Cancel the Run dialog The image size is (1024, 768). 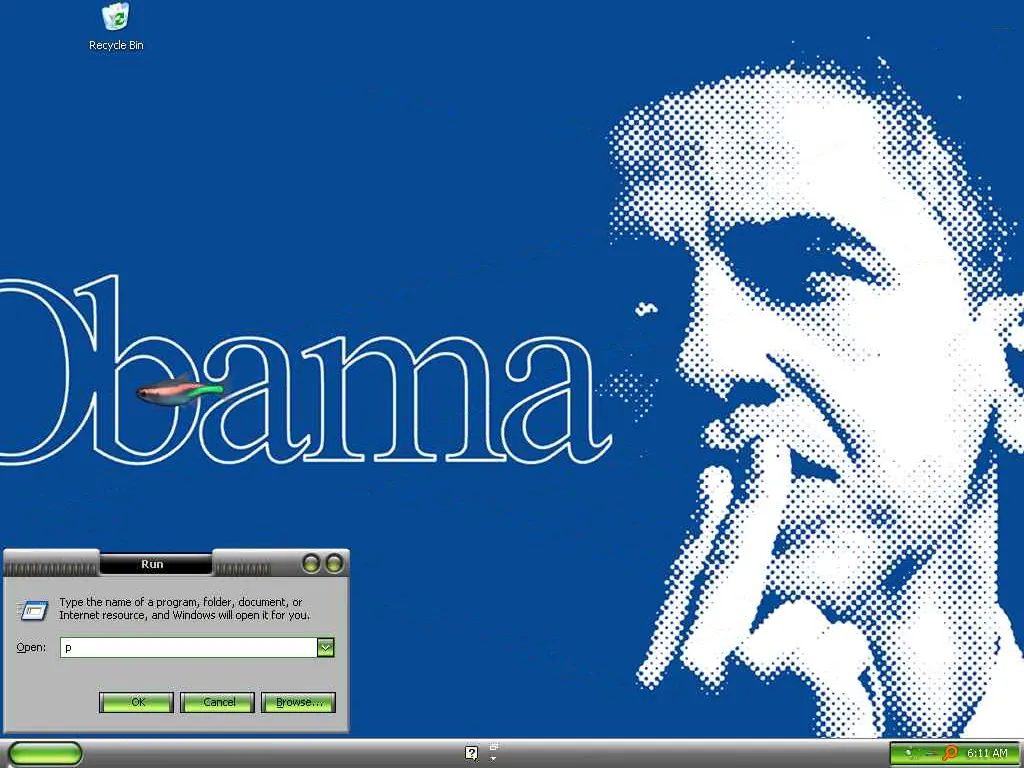coord(217,702)
